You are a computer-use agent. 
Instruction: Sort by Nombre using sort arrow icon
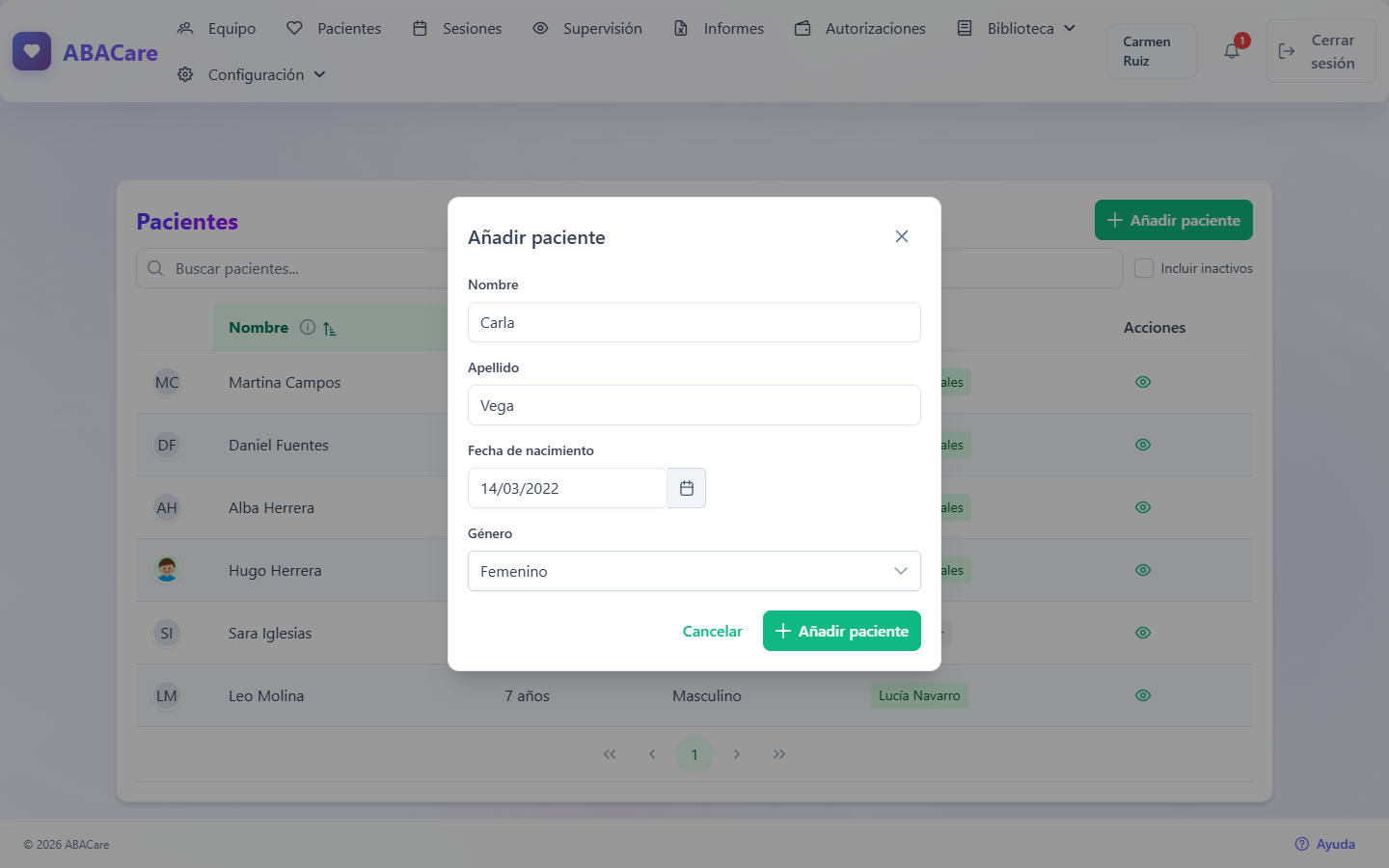(x=330, y=328)
